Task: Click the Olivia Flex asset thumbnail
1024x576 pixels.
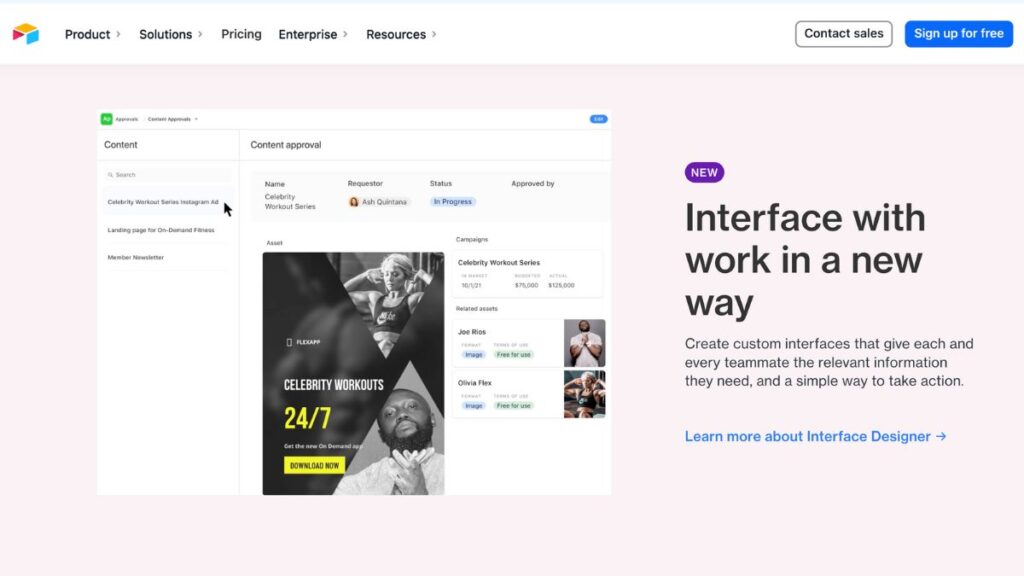Action: (584, 394)
